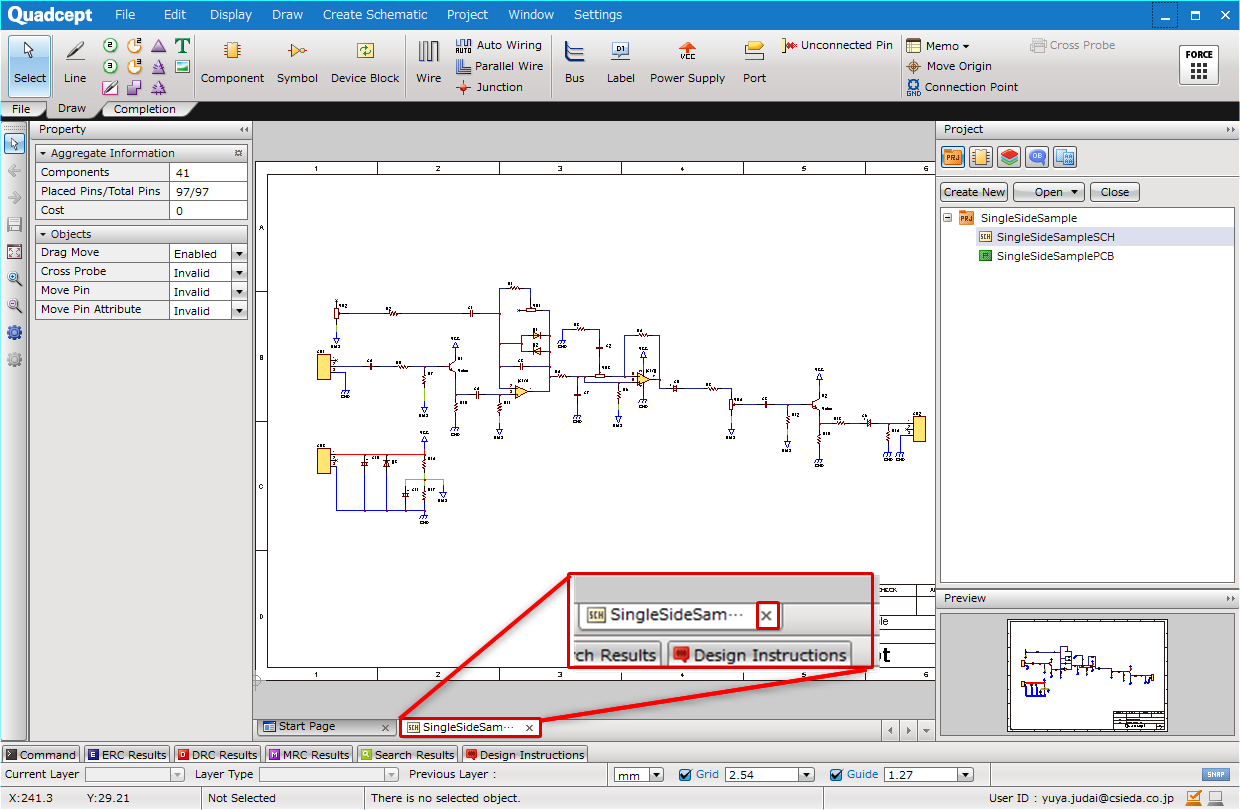Close the SingleSideSam… document tab
Image resolution: width=1240 pixels, height=810 pixels.
point(529,728)
